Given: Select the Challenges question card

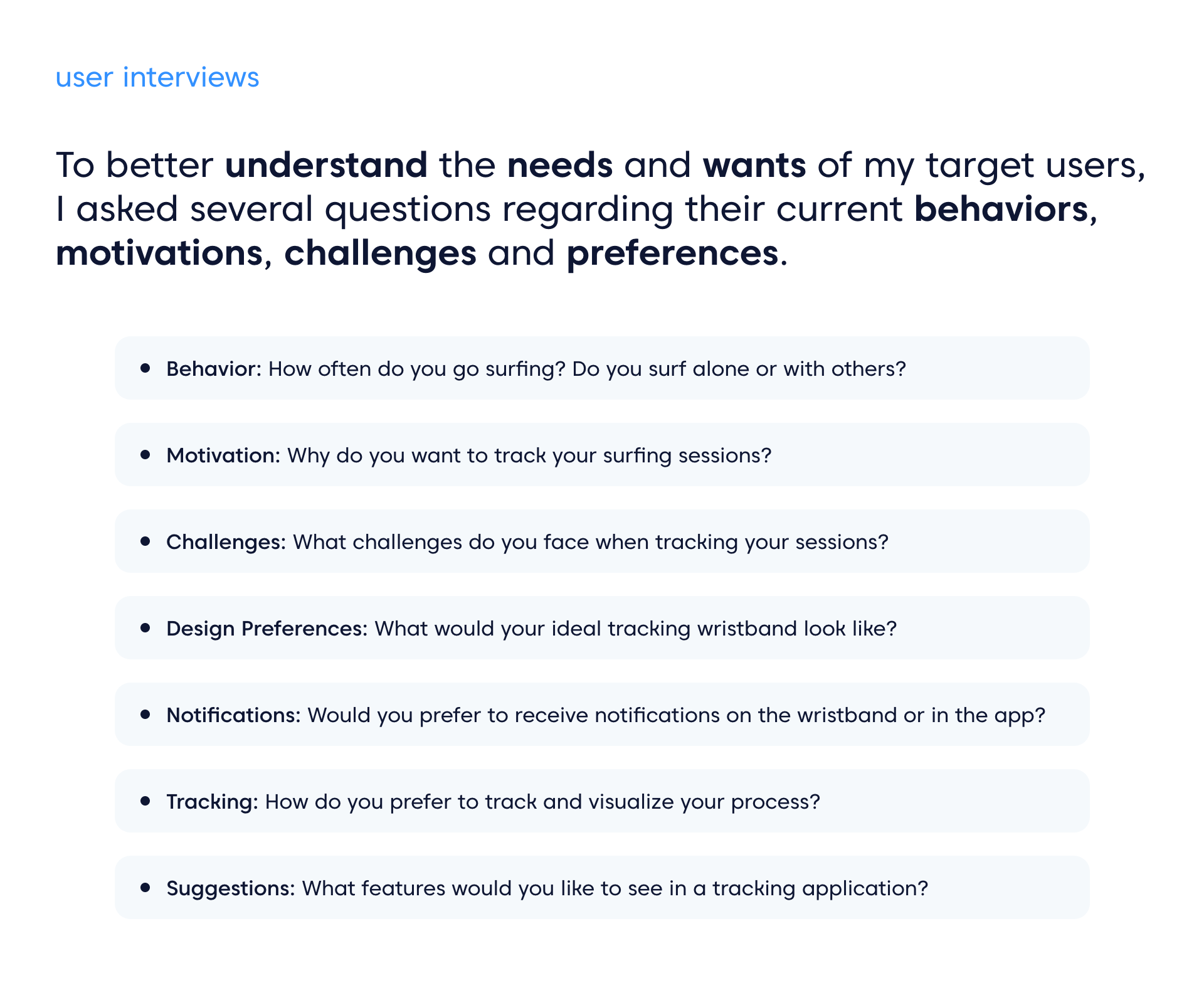Looking at the screenshot, I should 602,541.
